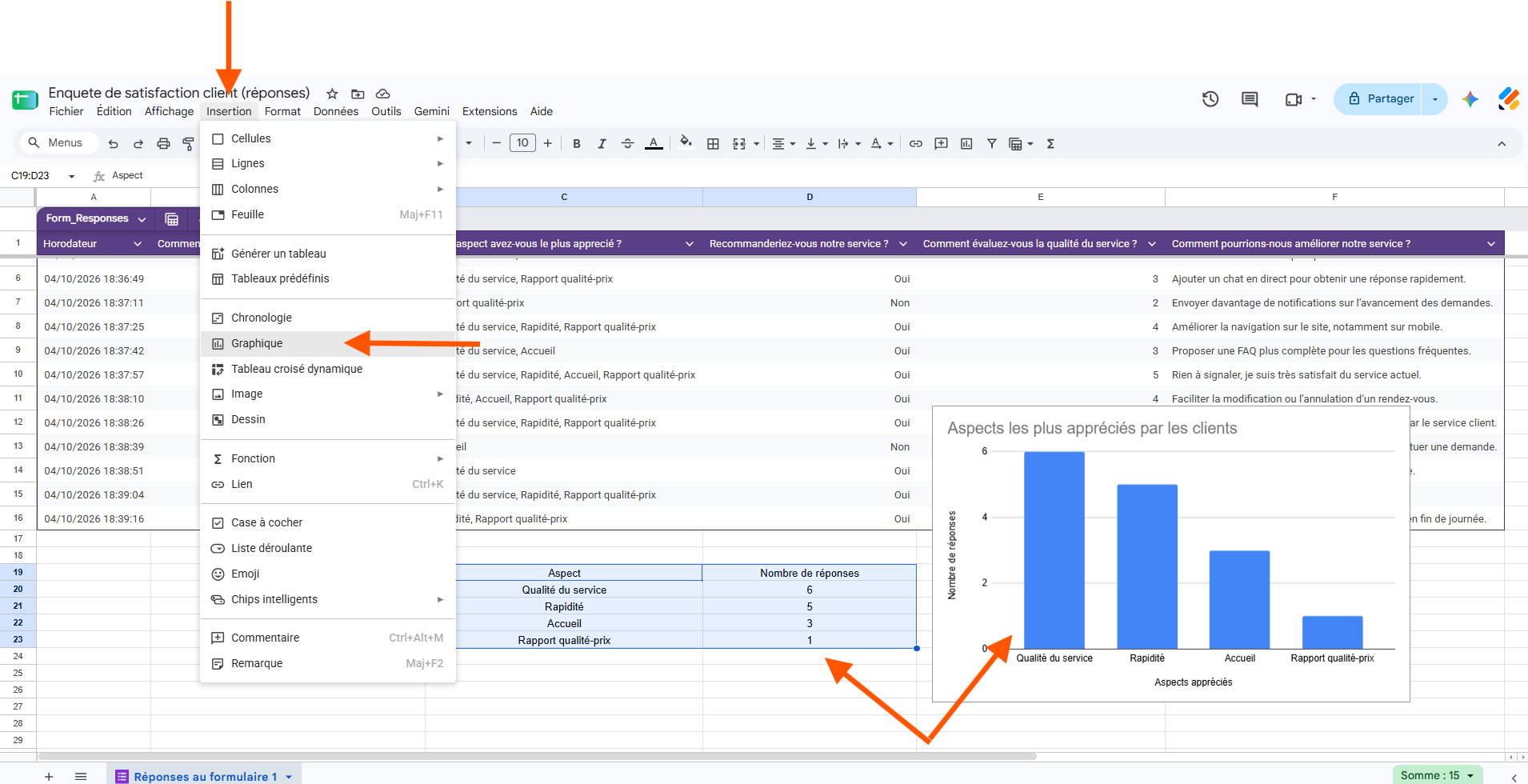Select the chart title text
The height and width of the screenshot is (784, 1528).
coord(1092,429)
